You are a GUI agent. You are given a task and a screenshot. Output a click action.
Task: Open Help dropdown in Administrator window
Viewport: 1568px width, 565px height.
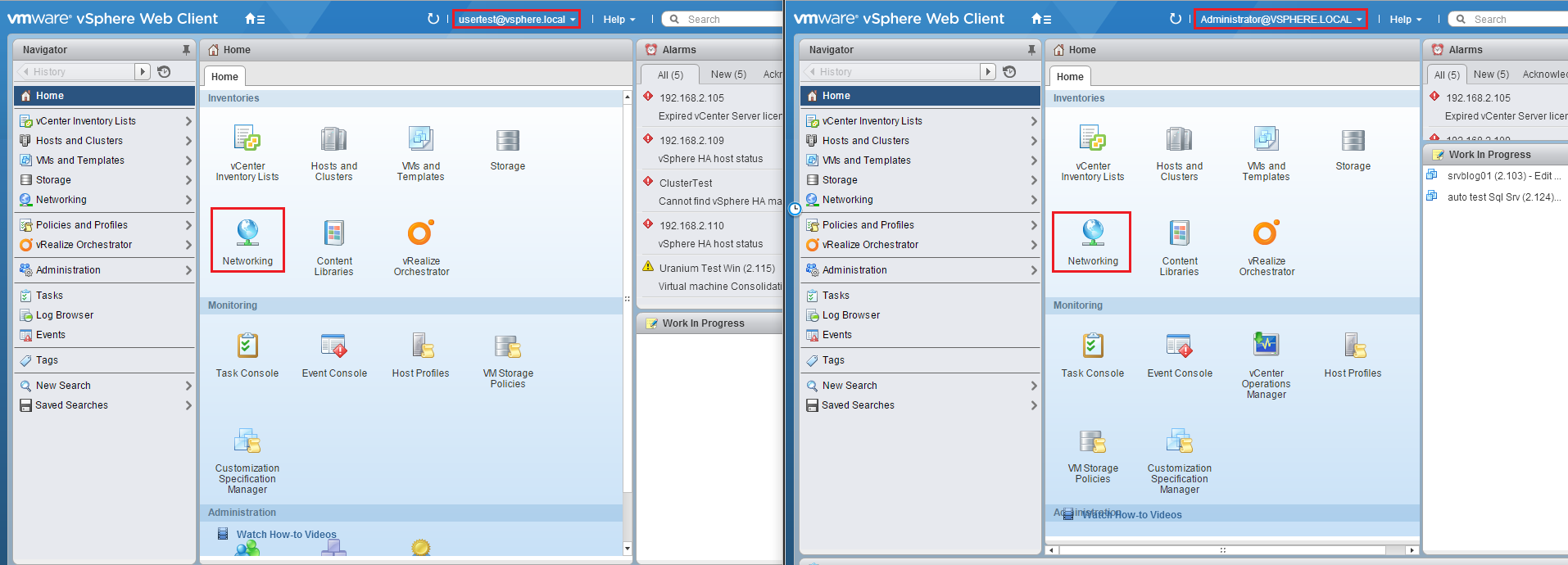1406,19
